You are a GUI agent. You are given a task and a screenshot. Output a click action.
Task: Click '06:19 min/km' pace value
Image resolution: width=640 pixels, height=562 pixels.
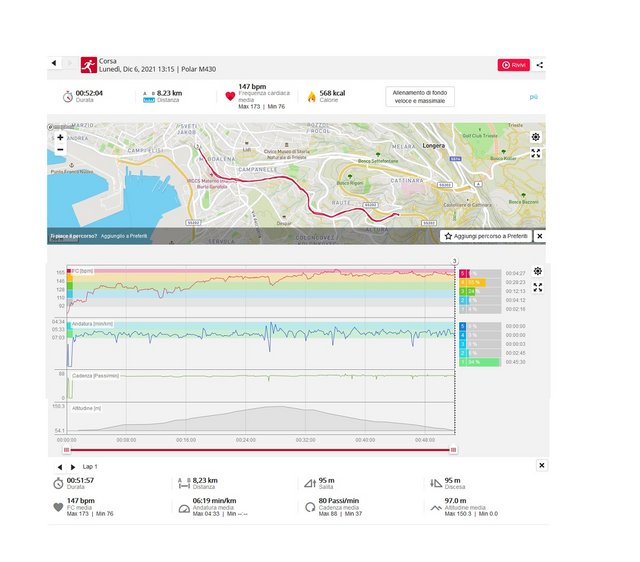[214, 501]
